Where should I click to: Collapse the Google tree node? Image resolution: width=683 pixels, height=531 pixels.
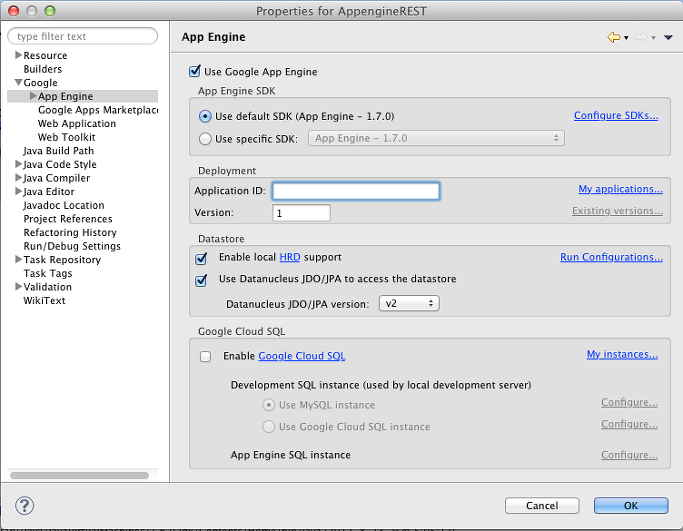click(18, 82)
